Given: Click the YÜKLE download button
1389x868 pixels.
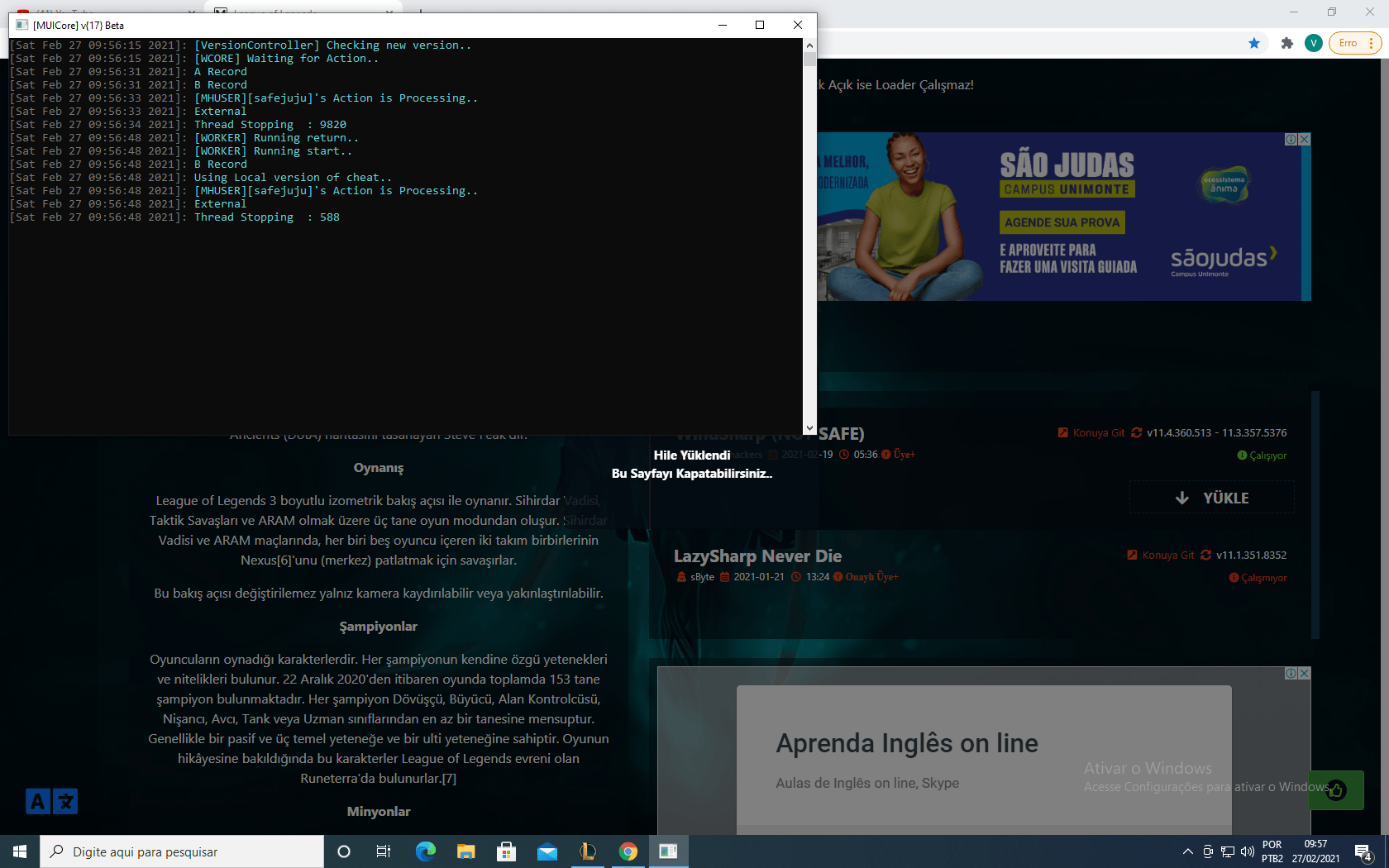Looking at the screenshot, I should (x=1212, y=498).
